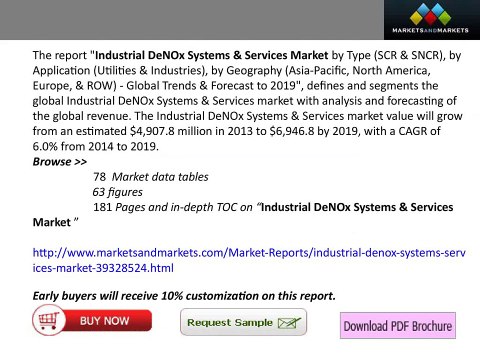The image size is (480, 360).
Task: Click the BUY NOW button
Action: (92, 321)
